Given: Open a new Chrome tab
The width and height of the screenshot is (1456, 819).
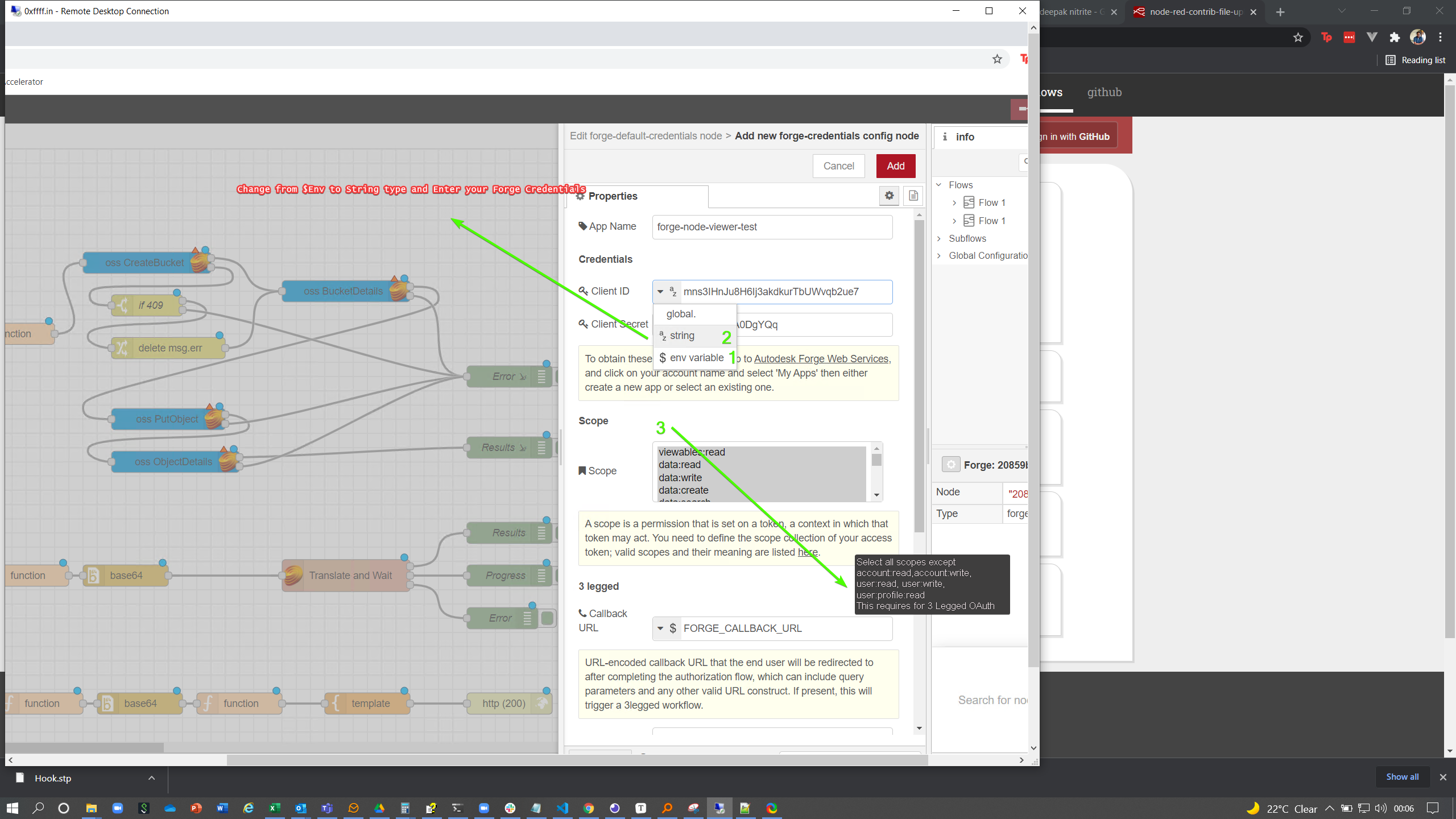Looking at the screenshot, I should coord(1280,12).
